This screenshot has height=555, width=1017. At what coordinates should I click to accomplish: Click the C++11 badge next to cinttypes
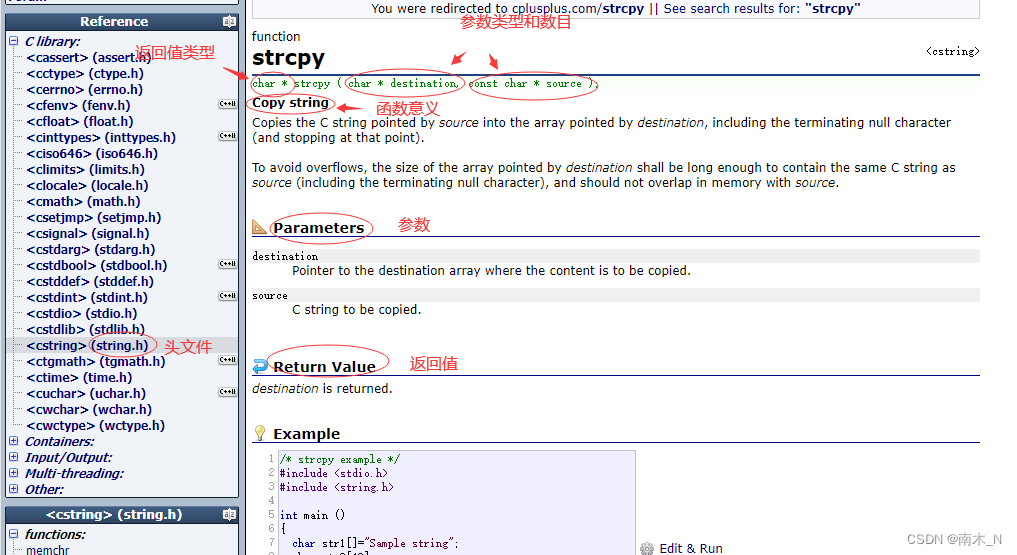(x=228, y=136)
